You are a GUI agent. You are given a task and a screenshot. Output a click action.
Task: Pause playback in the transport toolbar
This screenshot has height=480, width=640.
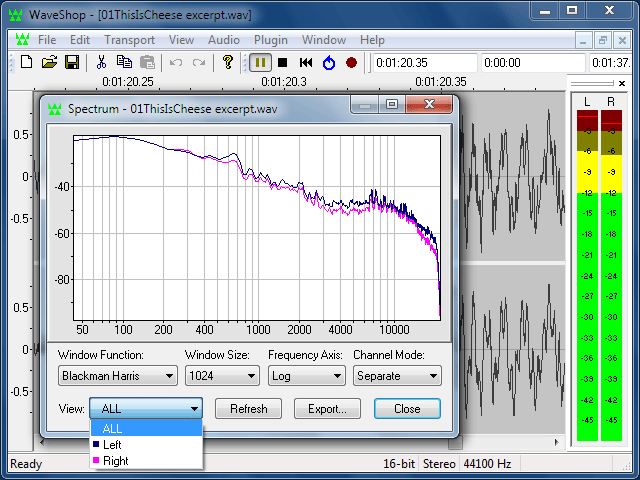(x=260, y=62)
